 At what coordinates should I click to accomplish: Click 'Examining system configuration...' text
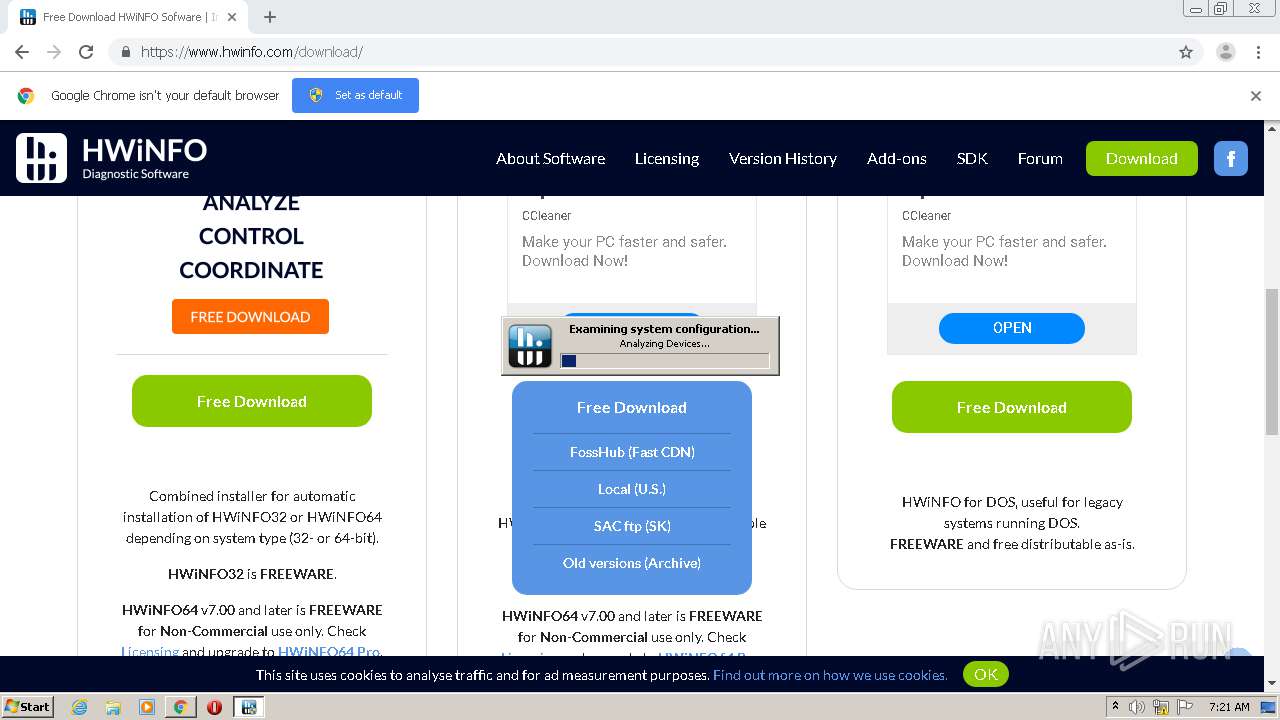pyautogui.click(x=664, y=329)
